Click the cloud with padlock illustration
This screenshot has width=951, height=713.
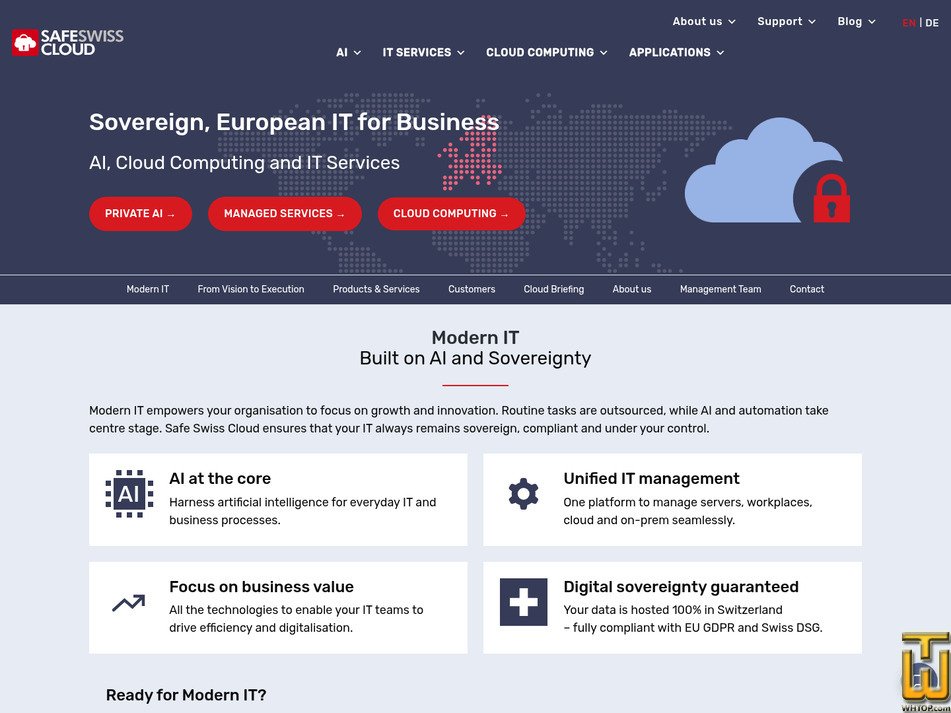pyautogui.click(x=767, y=170)
